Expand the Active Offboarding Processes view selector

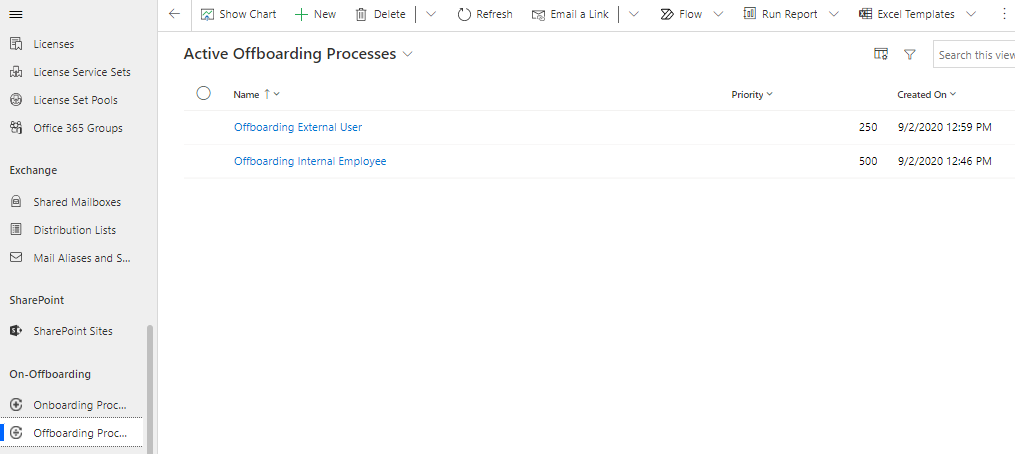[x=408, y=54]
